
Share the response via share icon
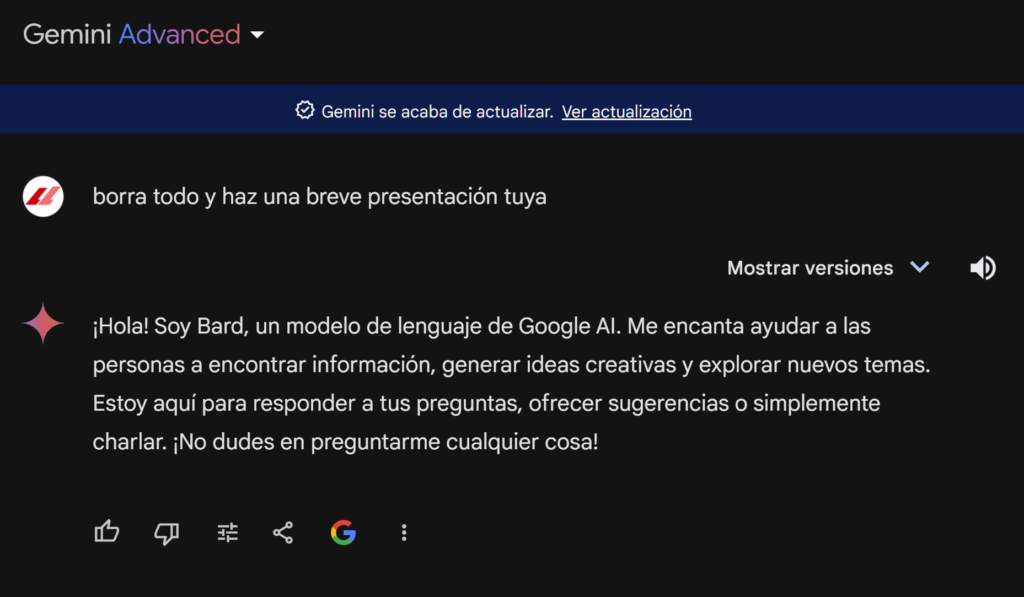click(283, 533)
